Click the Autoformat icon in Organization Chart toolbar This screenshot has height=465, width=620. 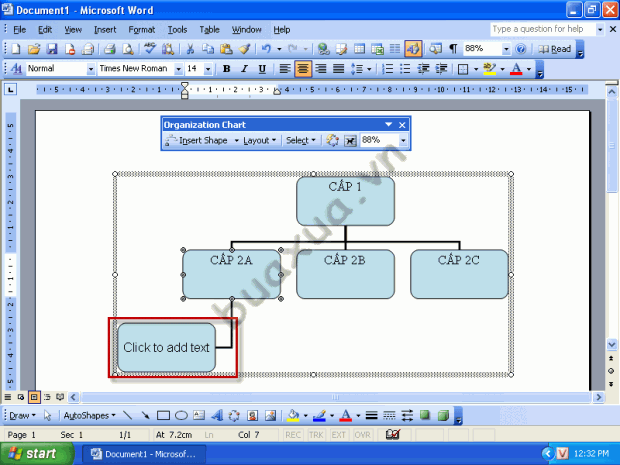tap(333, 140)
